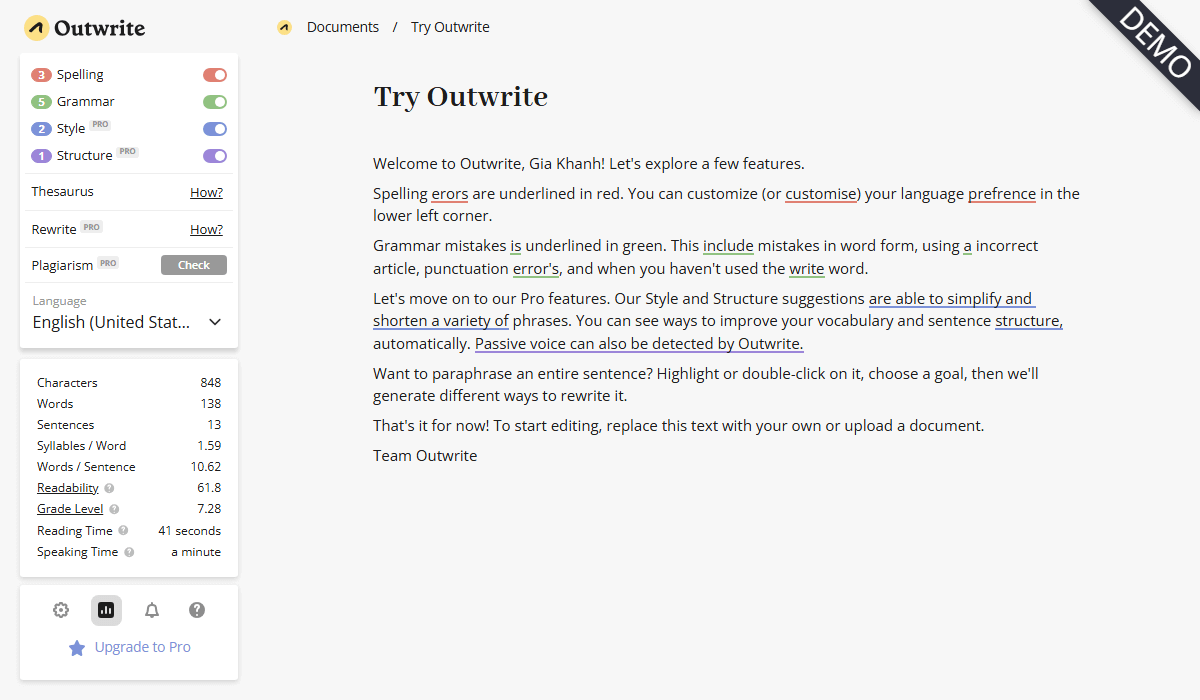This screenshot has height=700, width=1200.
Task: Click Upgrade to Pro link
Action: 142,647
